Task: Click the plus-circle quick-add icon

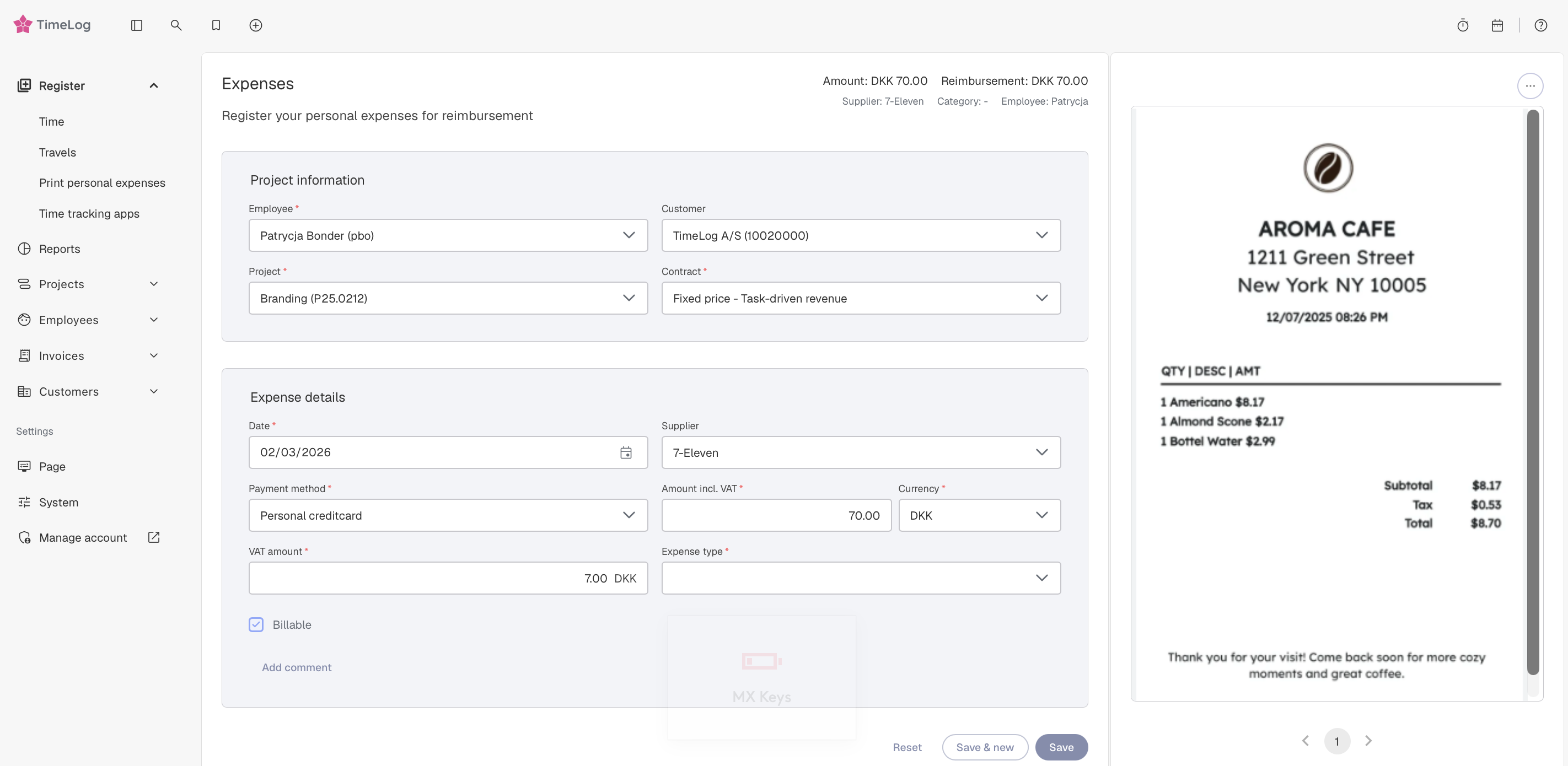Action: coord(256,25)
